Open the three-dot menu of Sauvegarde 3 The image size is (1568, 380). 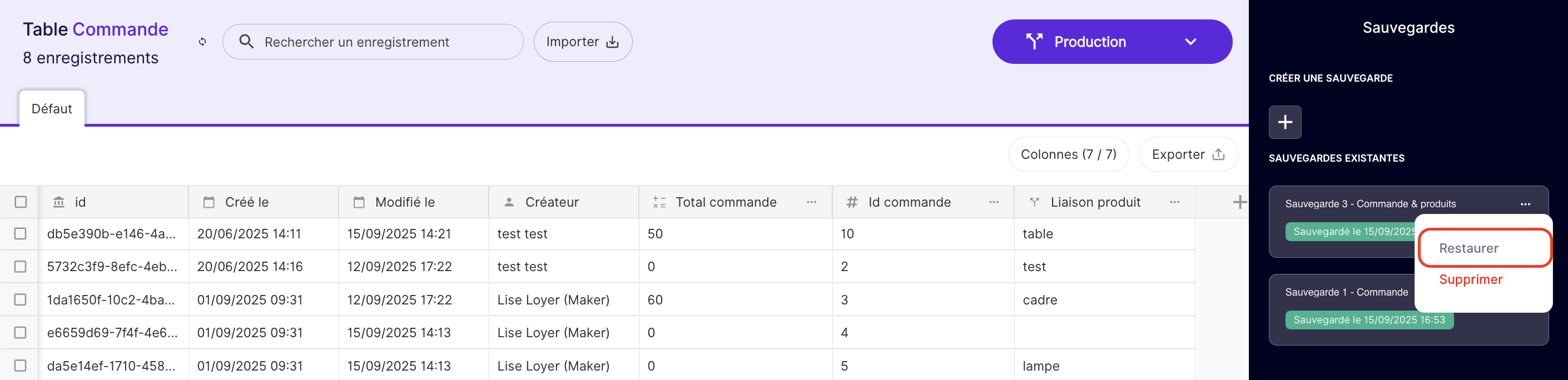[x=1525, y=204]
